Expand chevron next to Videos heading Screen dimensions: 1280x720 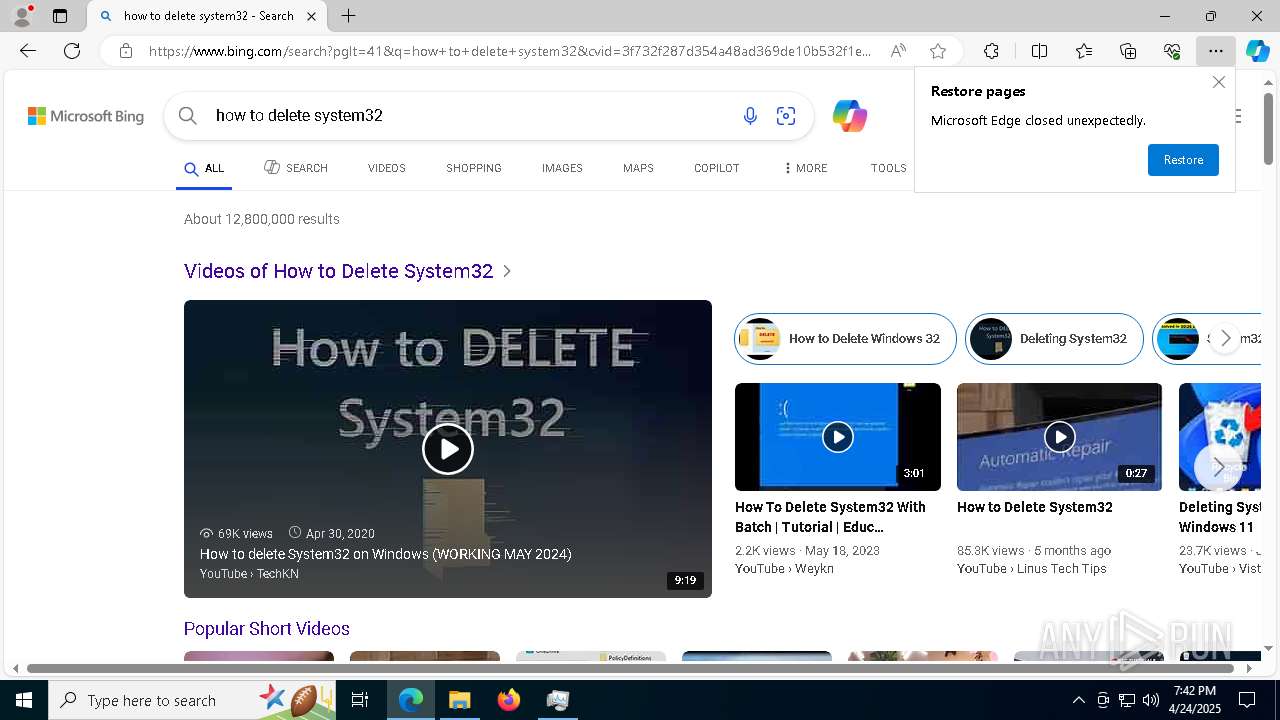tap(507, 271)
